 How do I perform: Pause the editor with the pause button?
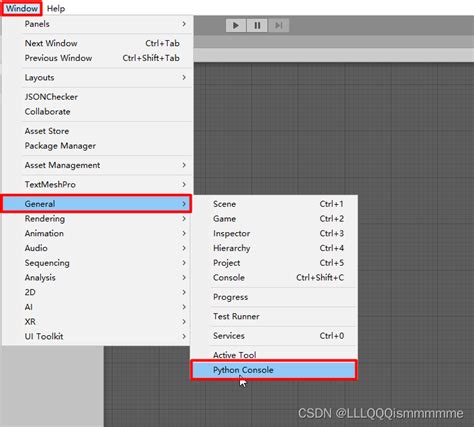(x=257, y=25)
